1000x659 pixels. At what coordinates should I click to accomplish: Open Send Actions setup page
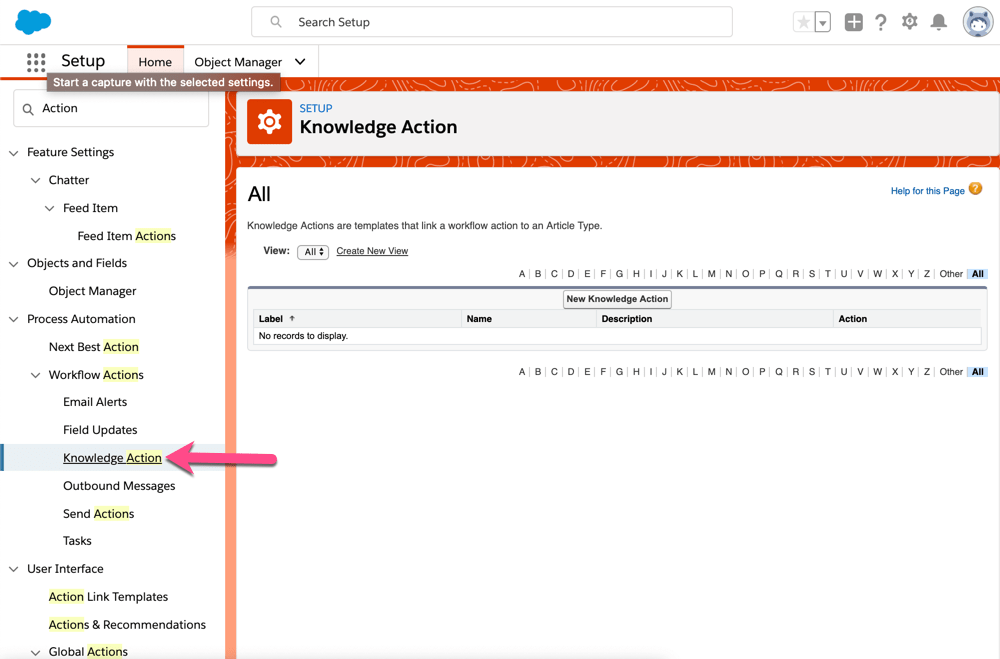[98, 514]
